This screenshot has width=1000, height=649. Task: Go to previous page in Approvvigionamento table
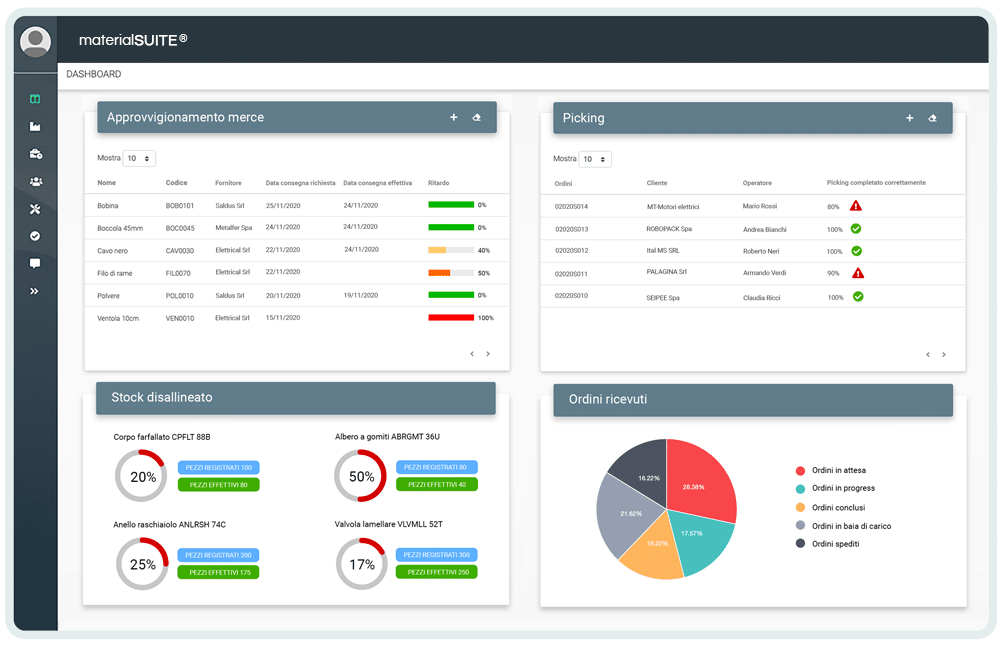pyautogui.click(x=471, y=353)
